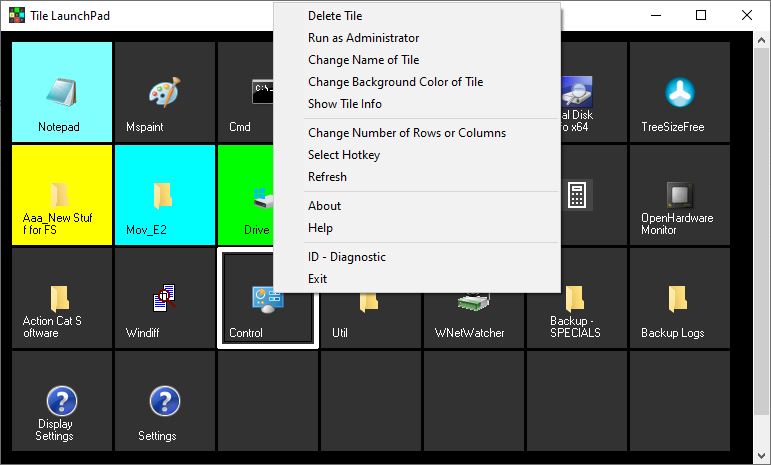The image size is (771, 465).
Task: Click Change Number of Rows or Columns
Action: 406,133
